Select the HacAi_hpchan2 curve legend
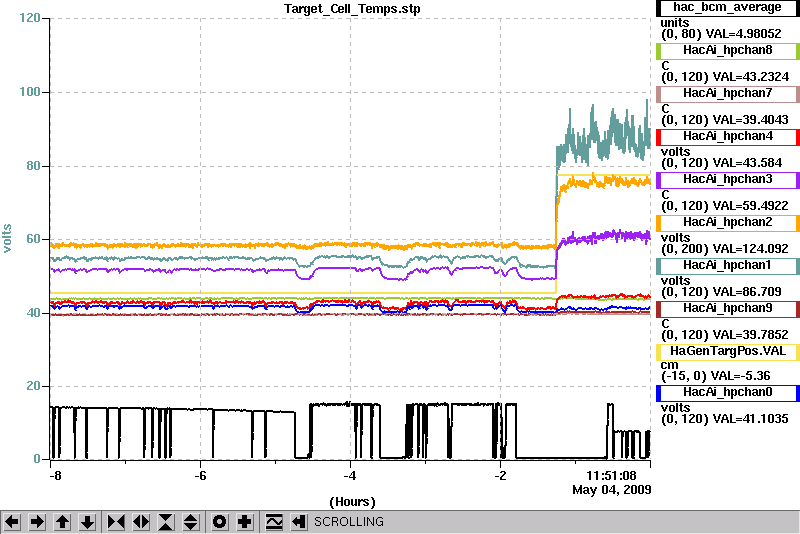This screenshot has width=800, height=534. (x=727, y=223)
